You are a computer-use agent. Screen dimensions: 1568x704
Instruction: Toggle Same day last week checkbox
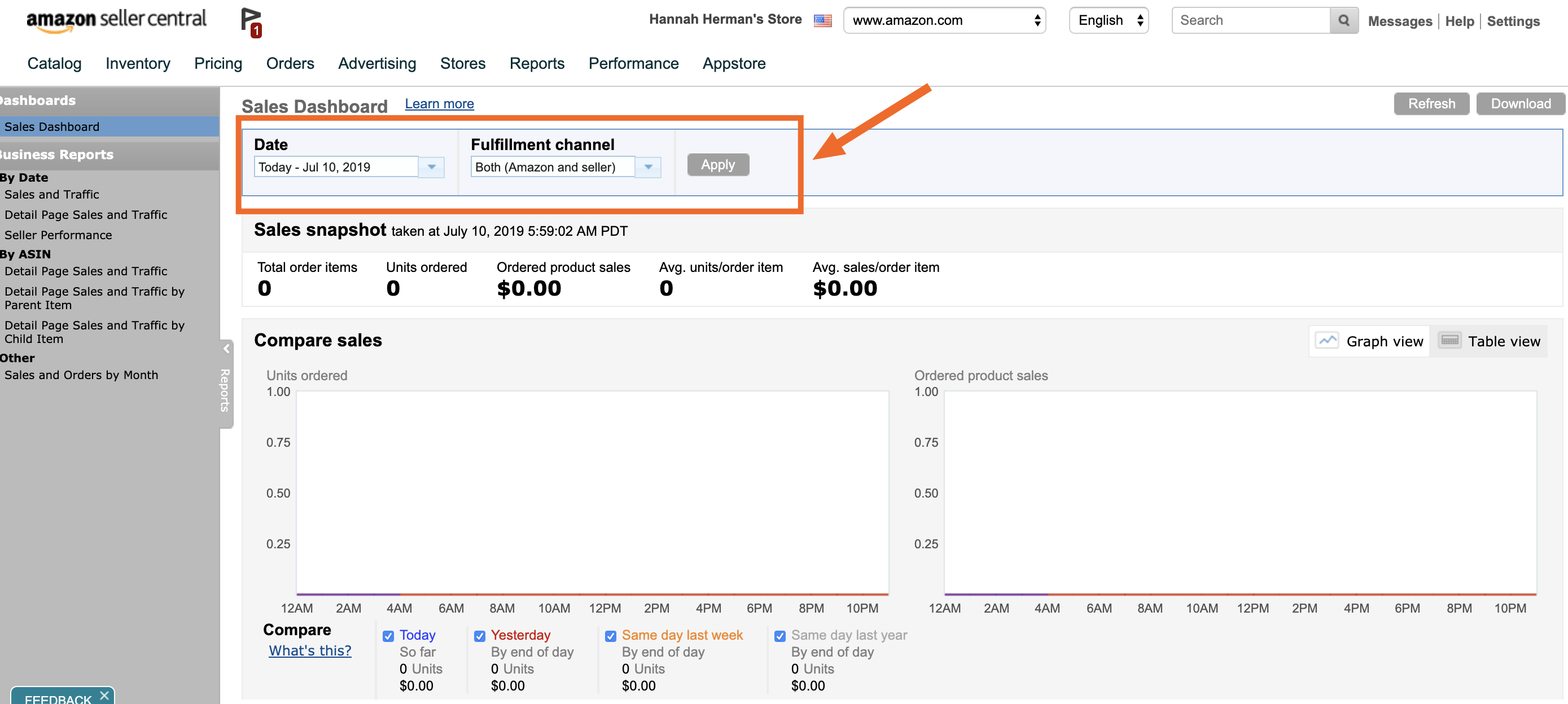click(611, 636)
